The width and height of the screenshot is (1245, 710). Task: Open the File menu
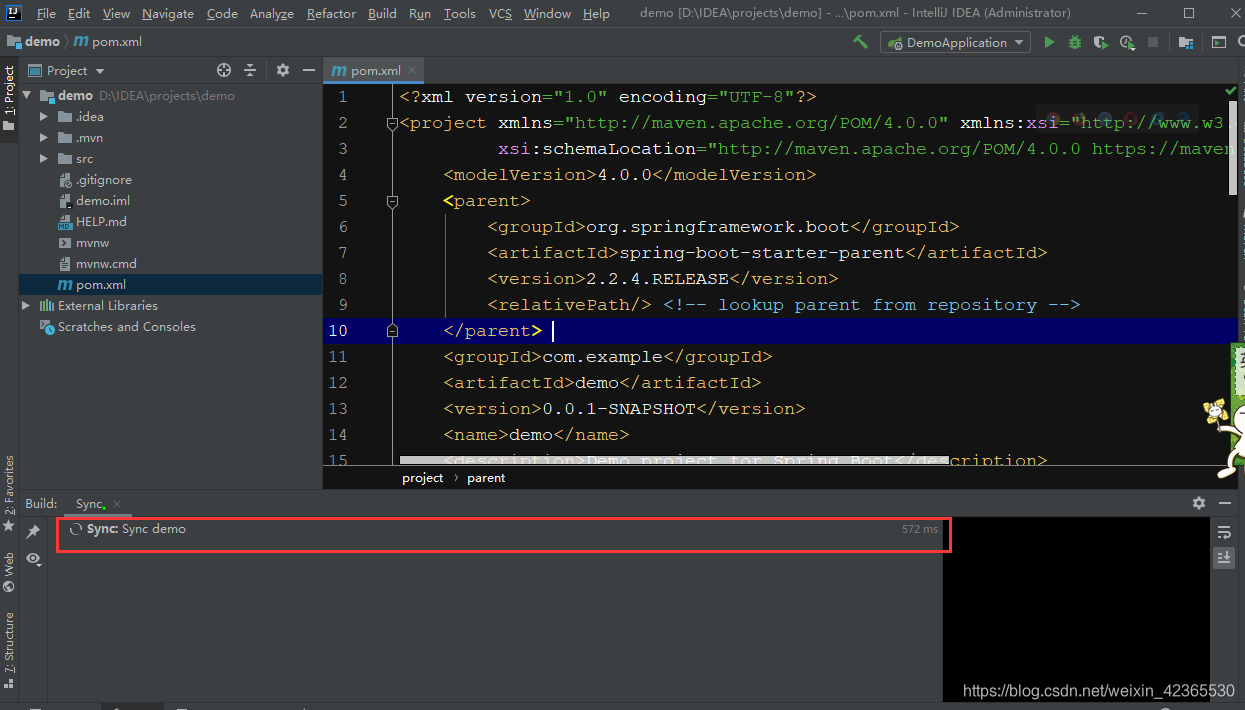(x=46, y=13)
